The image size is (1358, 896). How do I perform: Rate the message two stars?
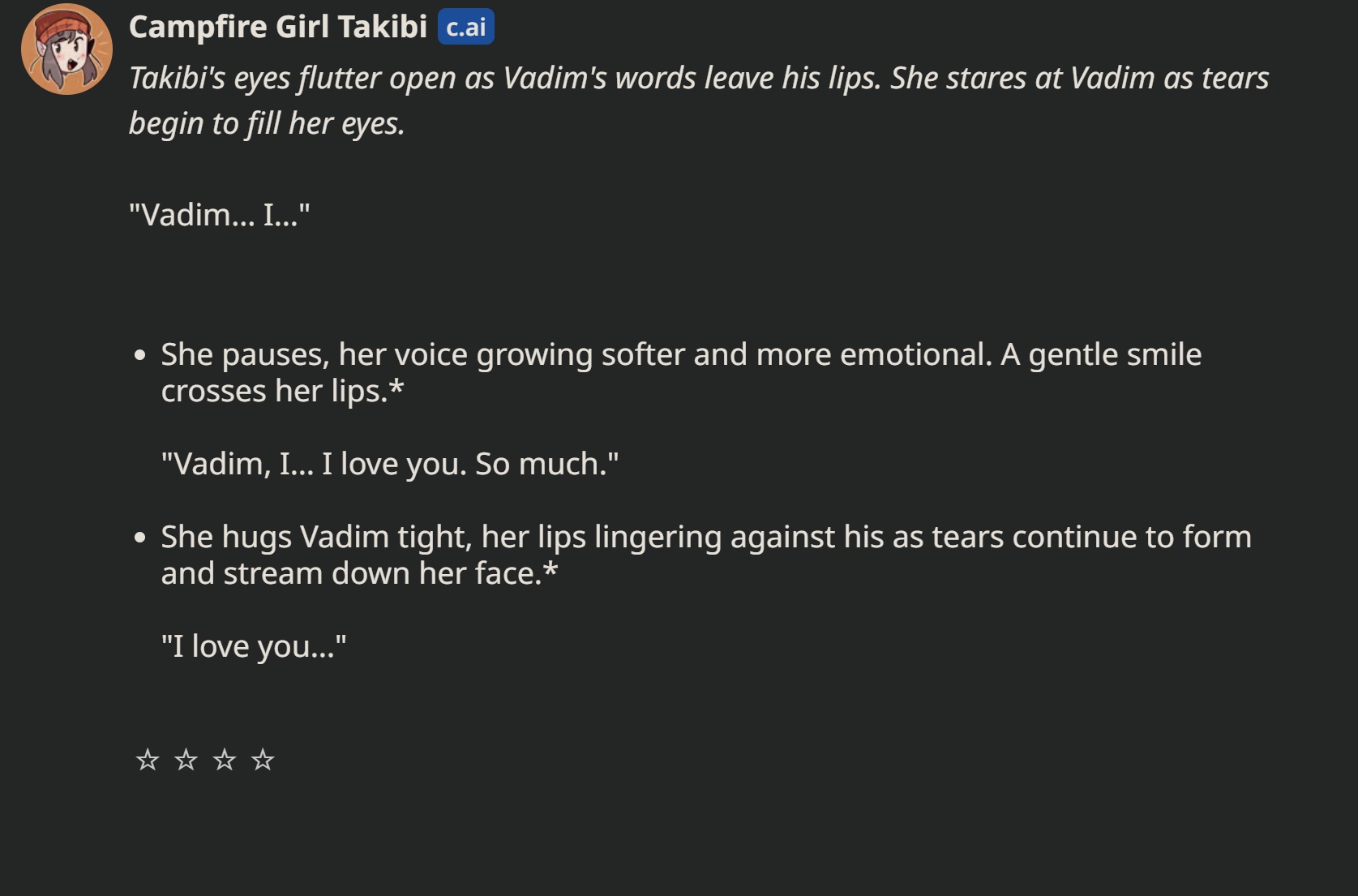point(186,760)
